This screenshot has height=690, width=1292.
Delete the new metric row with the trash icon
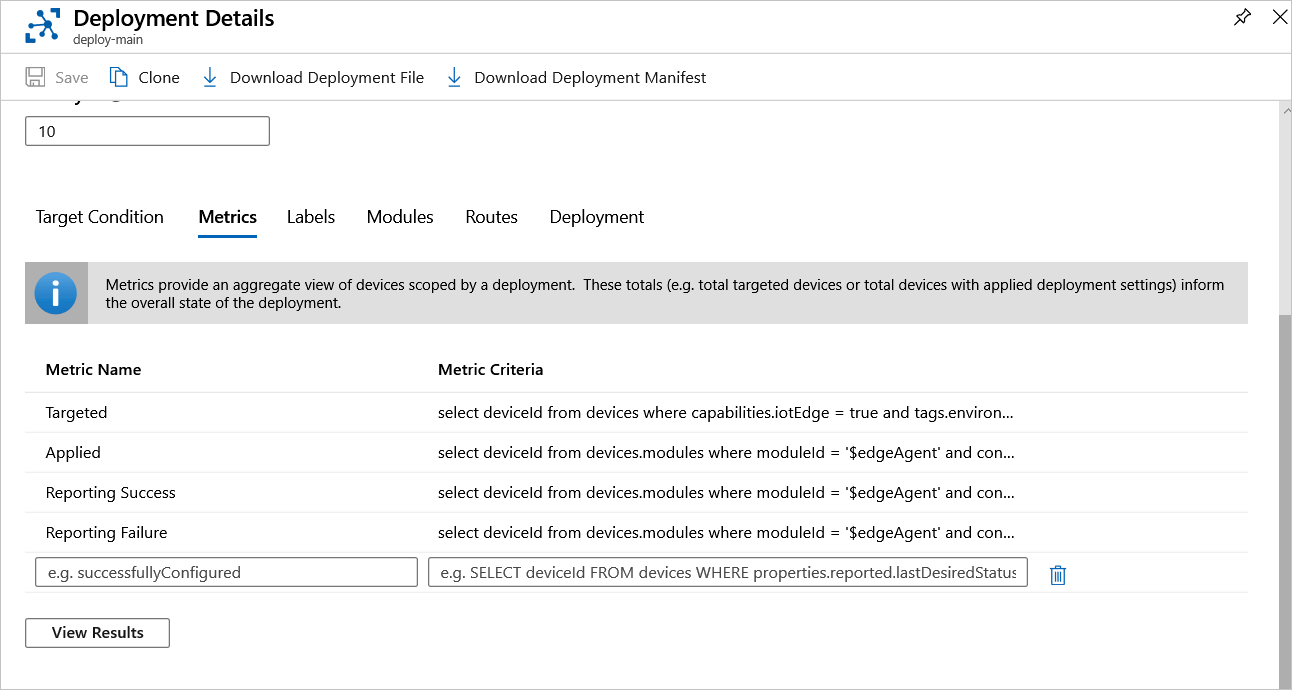(x=1057, y=573)
